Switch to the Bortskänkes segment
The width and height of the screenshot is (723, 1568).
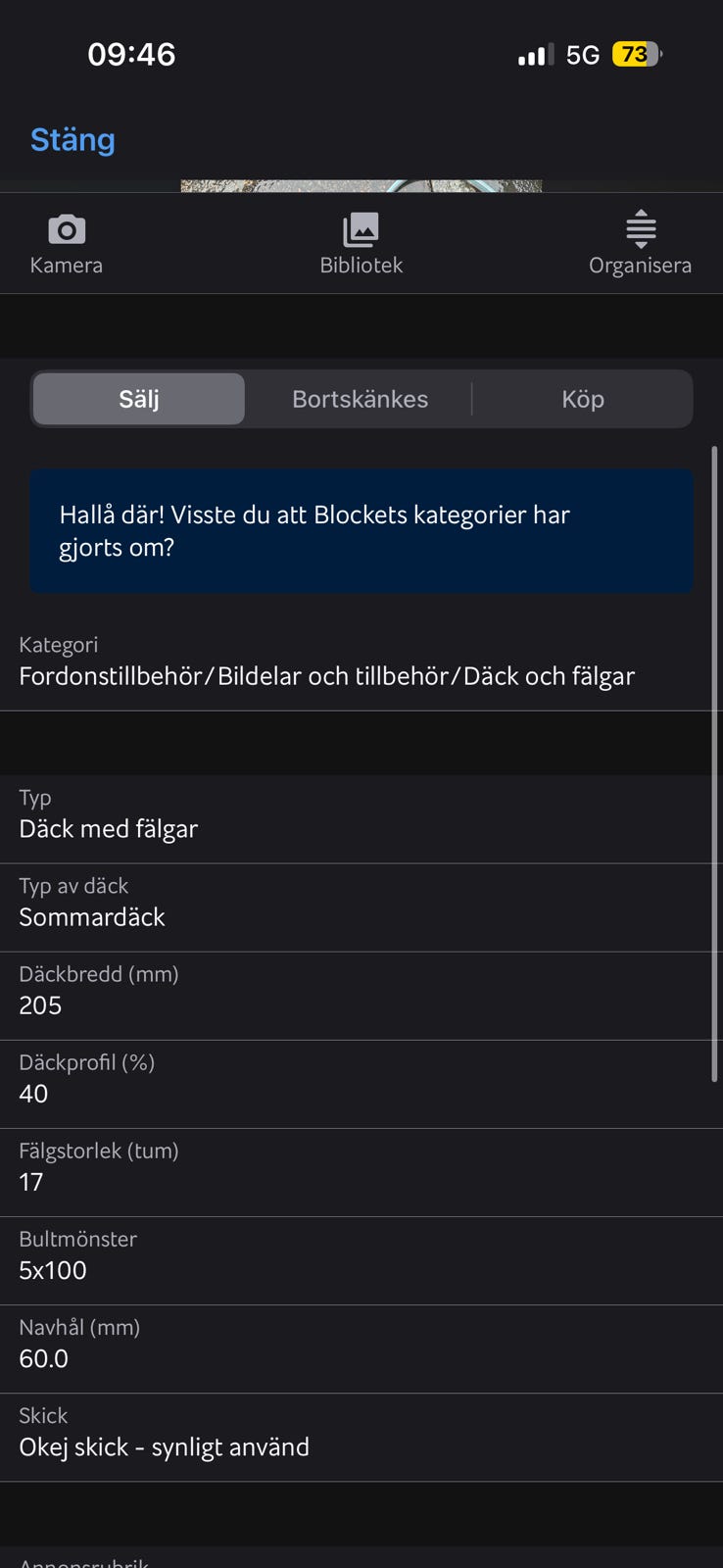[x=361, y=399]
